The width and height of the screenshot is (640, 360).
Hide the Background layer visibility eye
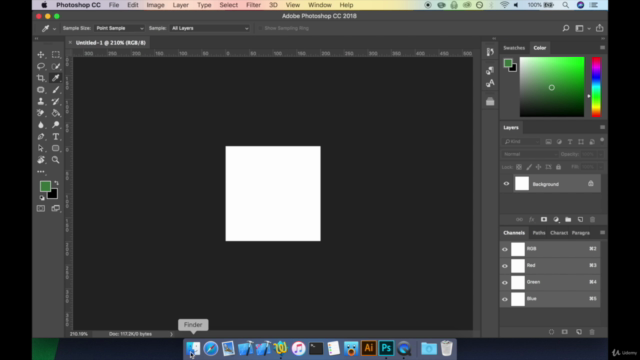[x=506, y=184]
